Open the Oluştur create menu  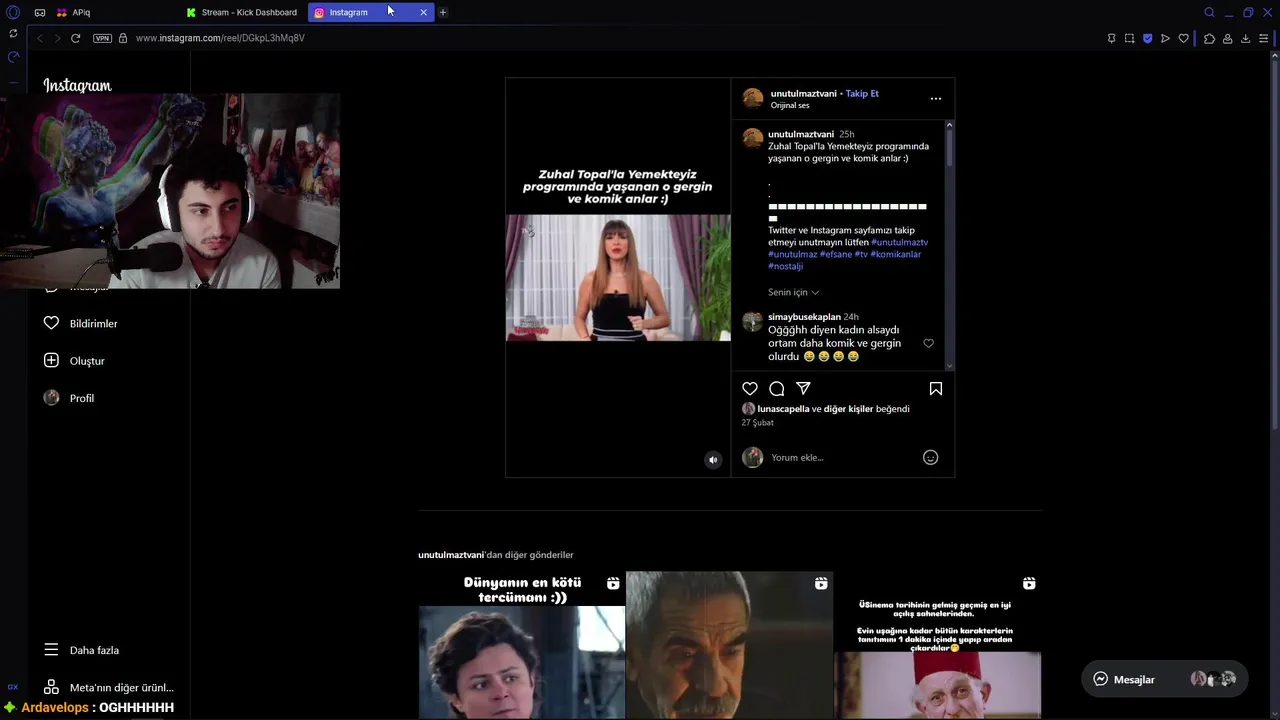pyautogui.click(x=75, y=361)
